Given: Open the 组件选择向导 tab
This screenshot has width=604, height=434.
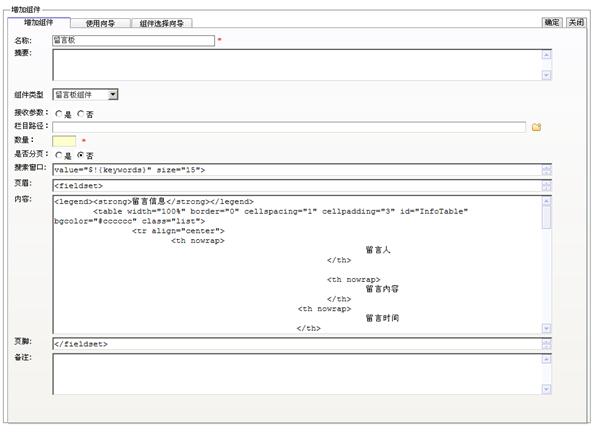Looking at the screenshot, I should click(x=160, y=22).
